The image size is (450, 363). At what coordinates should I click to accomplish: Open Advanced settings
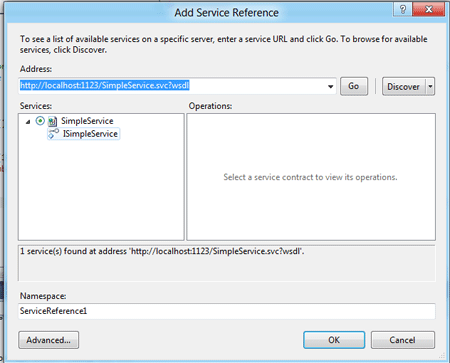point(49,340)
